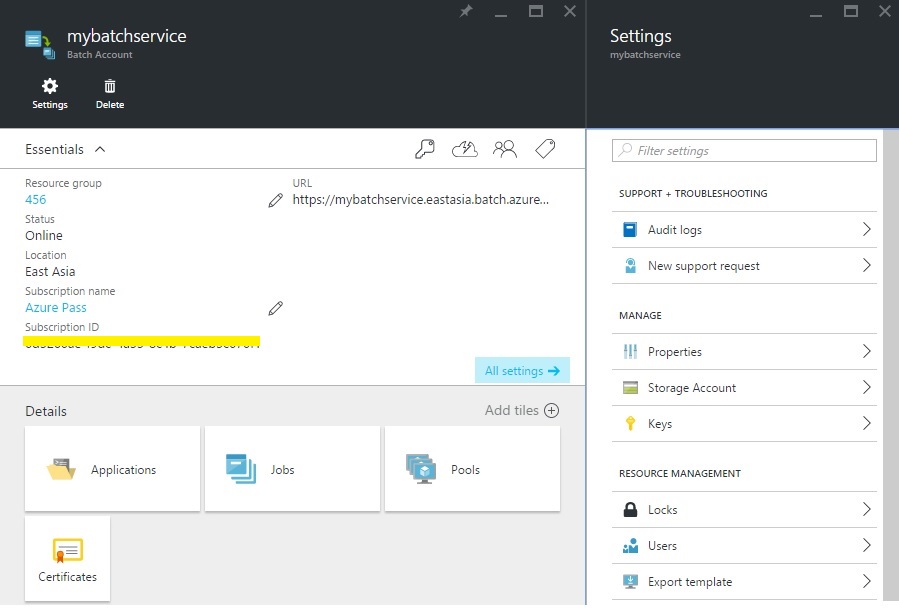Open the Keys icon in Essentials bar

tap(425, 149)
